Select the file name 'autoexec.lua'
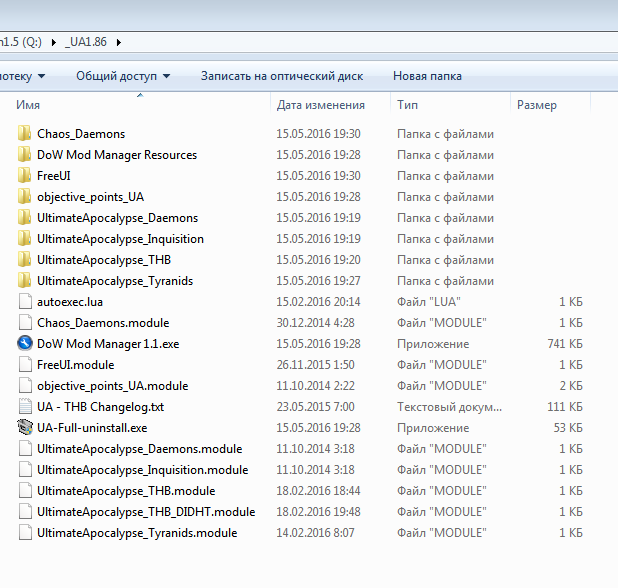Viewport: 618px width, 588px height. click(x=70, y=301)
